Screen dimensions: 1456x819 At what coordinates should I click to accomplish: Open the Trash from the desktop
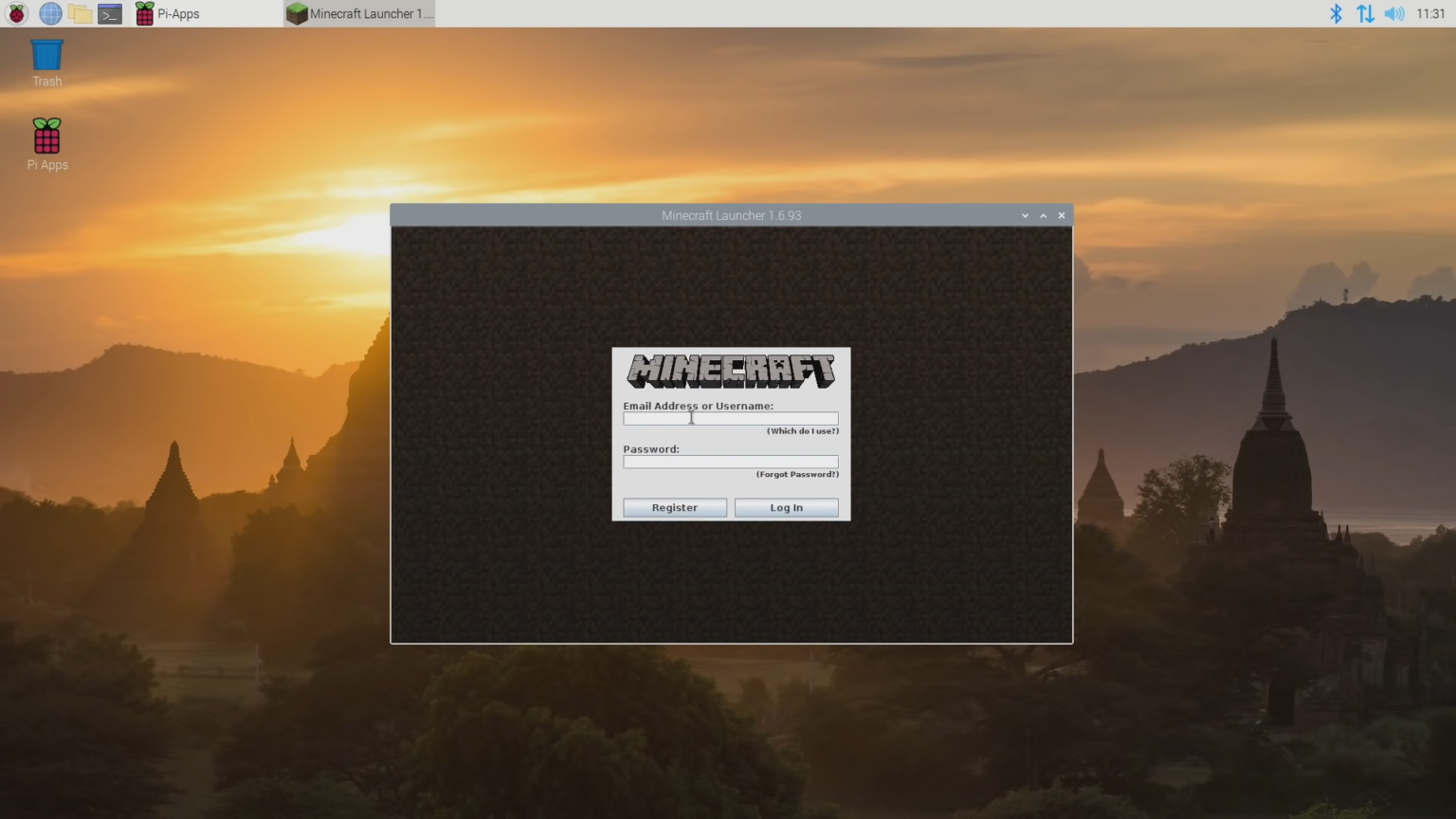click(46, 55)
